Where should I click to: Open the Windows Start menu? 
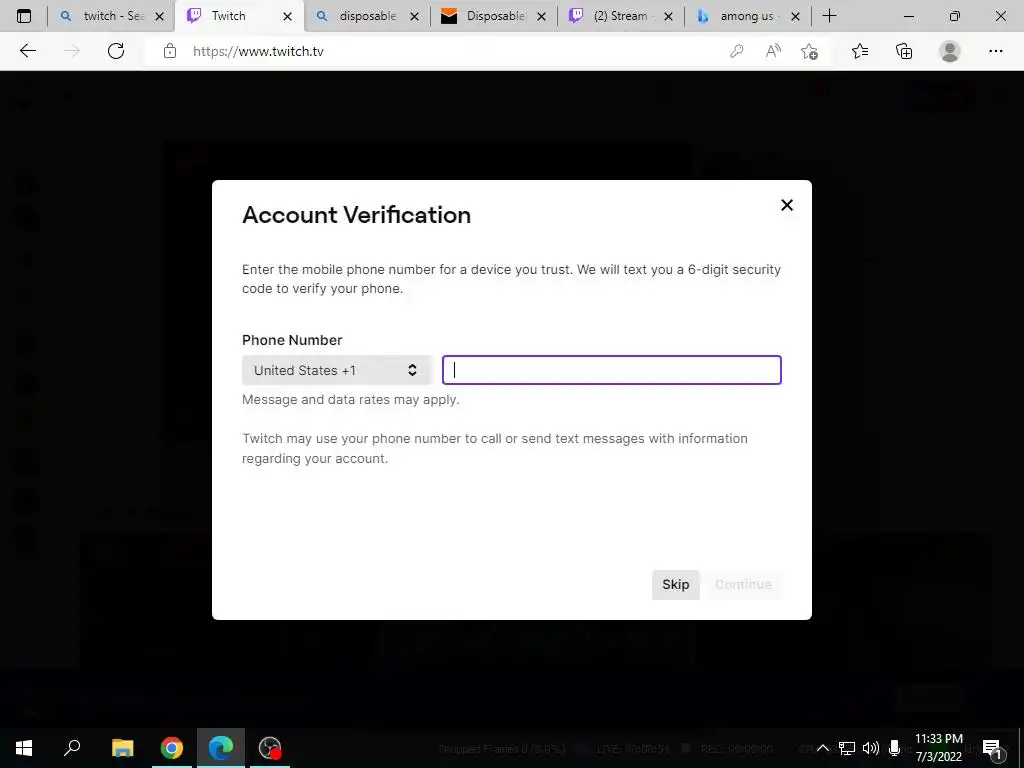click(x=24, y=748)
